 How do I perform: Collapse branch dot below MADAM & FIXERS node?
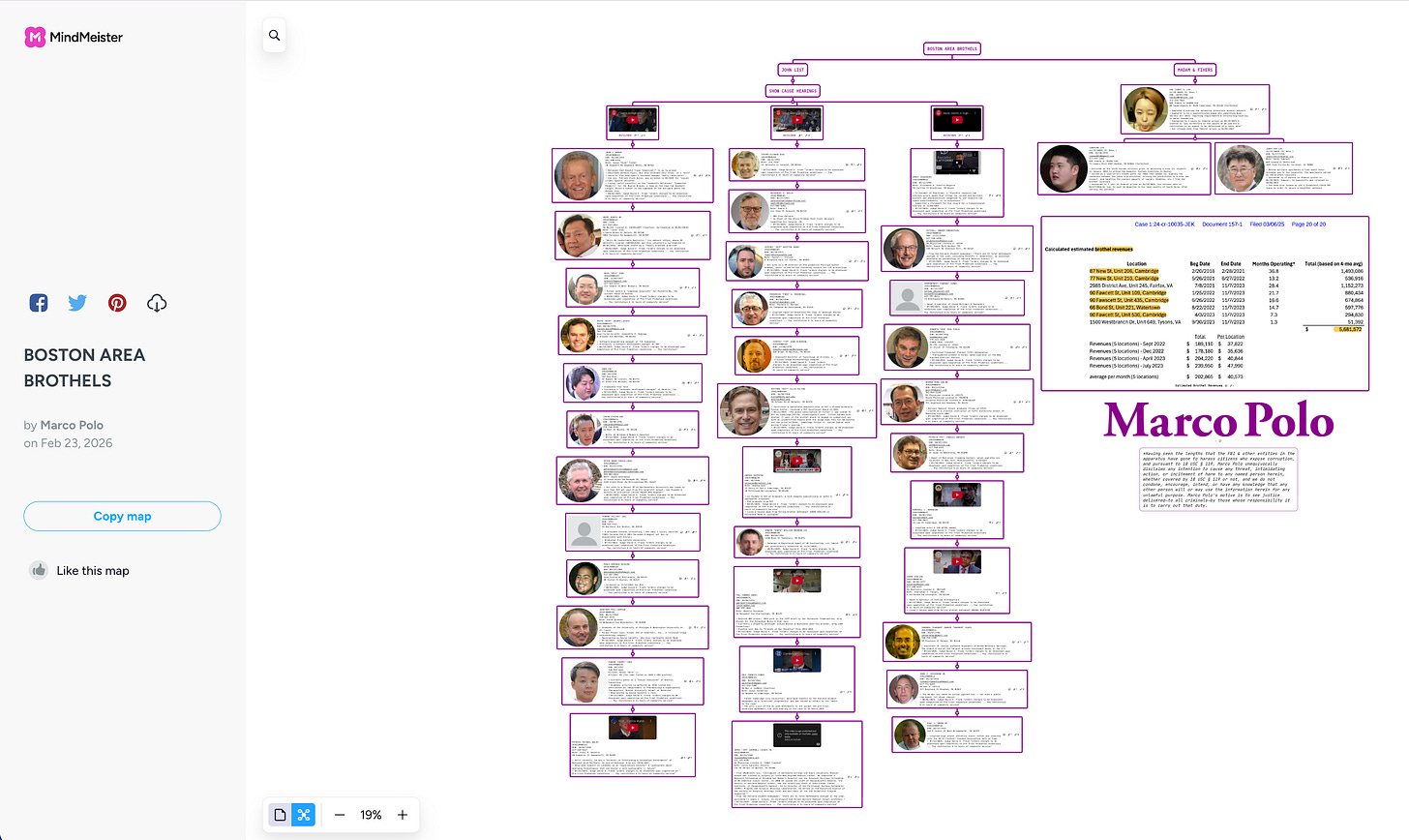(x=1194, y=79)
